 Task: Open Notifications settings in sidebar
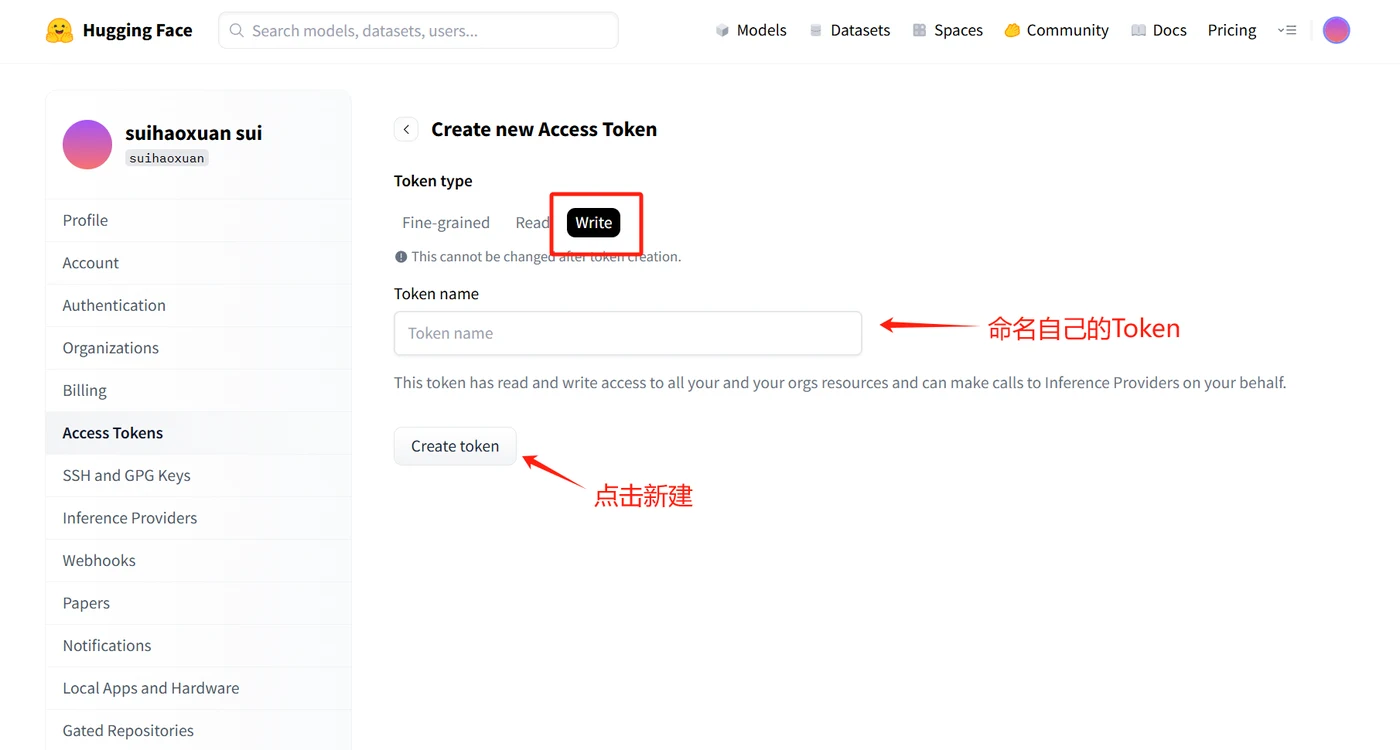(x=199, y=645)
